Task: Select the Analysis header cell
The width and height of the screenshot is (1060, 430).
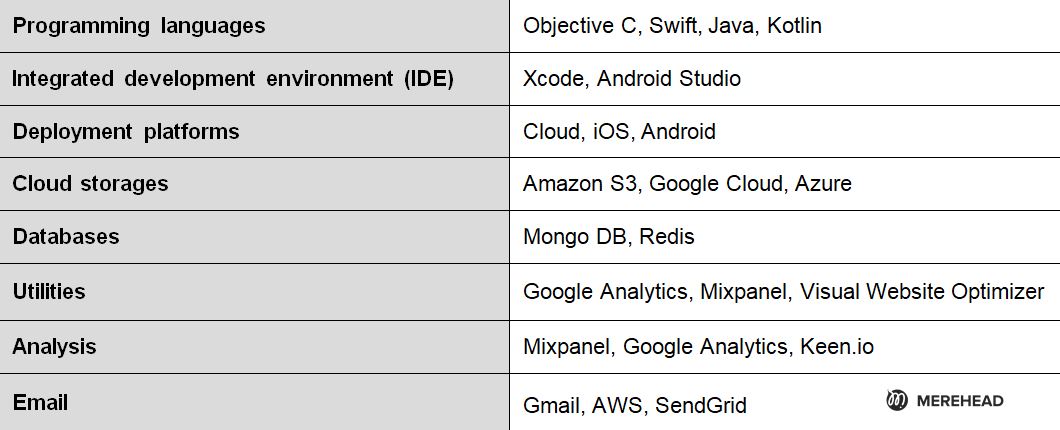Action: [54, 347]
